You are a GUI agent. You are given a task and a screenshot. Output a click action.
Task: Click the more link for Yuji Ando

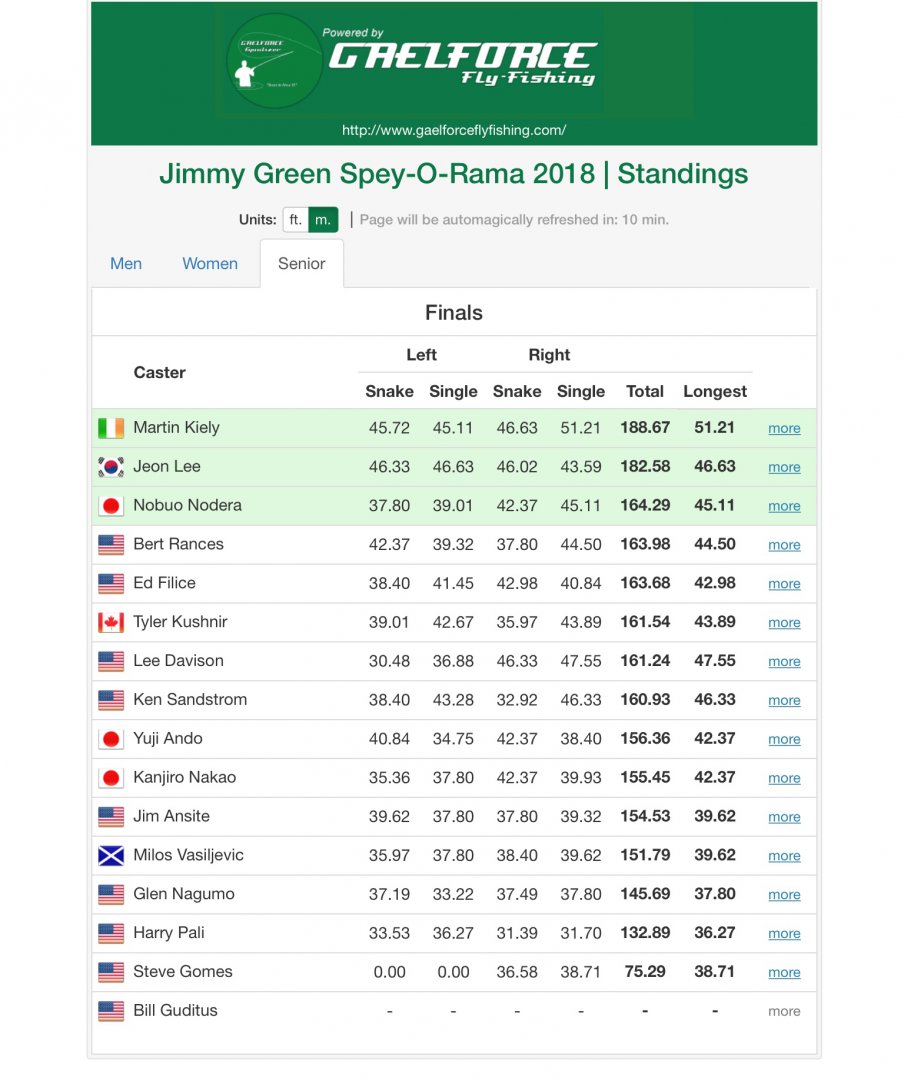[784, 739]
